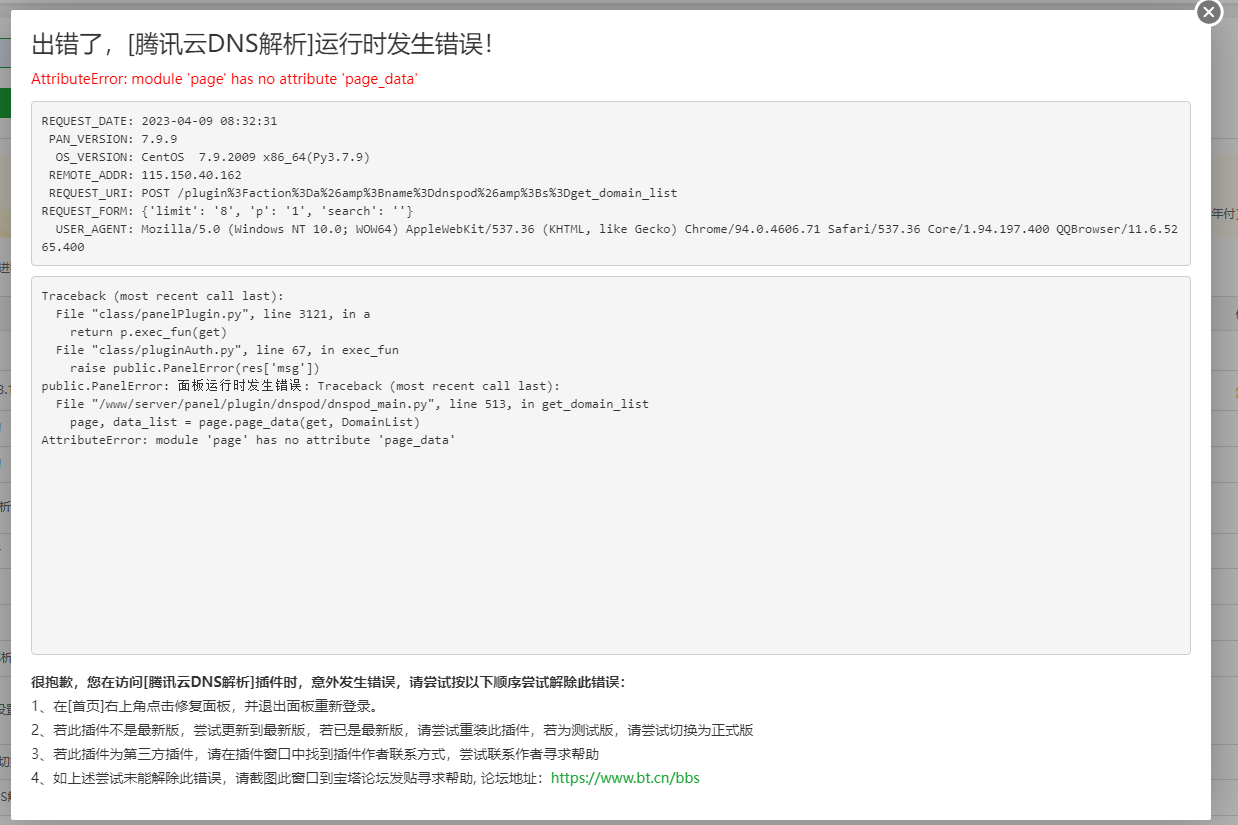Click the REQUEST_FORM line
The width and height of the screenshot is (1238, 825).
click(x=227, y=211)
